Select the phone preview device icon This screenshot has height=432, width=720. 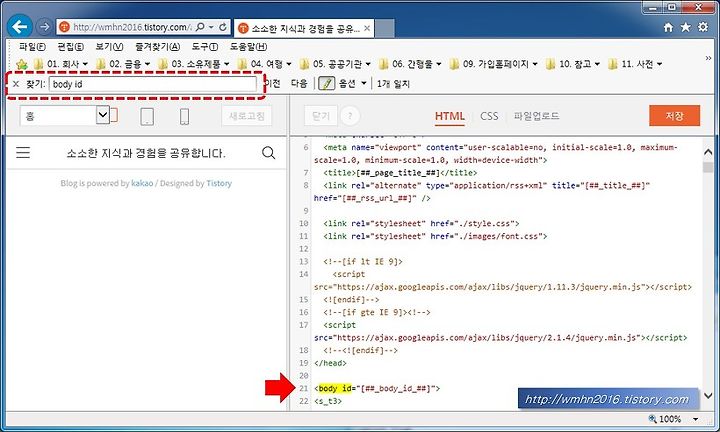click(x=184, y=116)
